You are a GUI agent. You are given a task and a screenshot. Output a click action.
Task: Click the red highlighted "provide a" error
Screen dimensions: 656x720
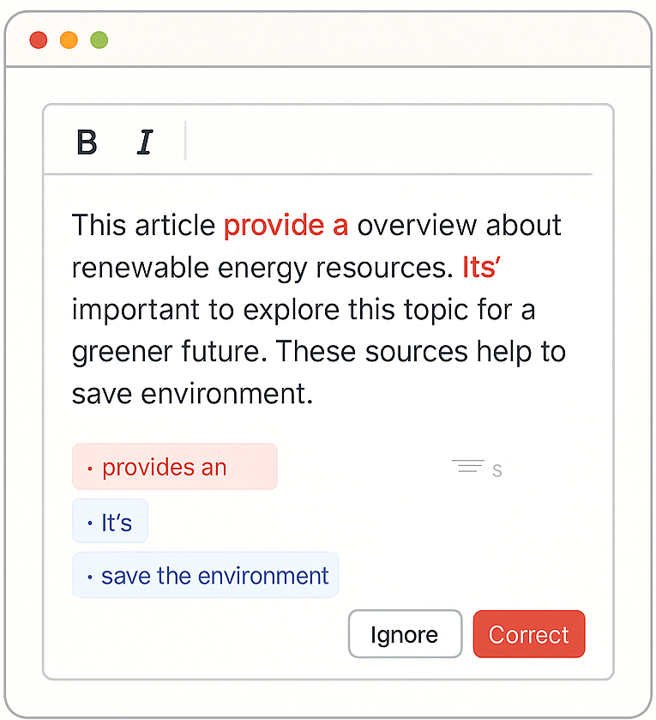point(285,225)
